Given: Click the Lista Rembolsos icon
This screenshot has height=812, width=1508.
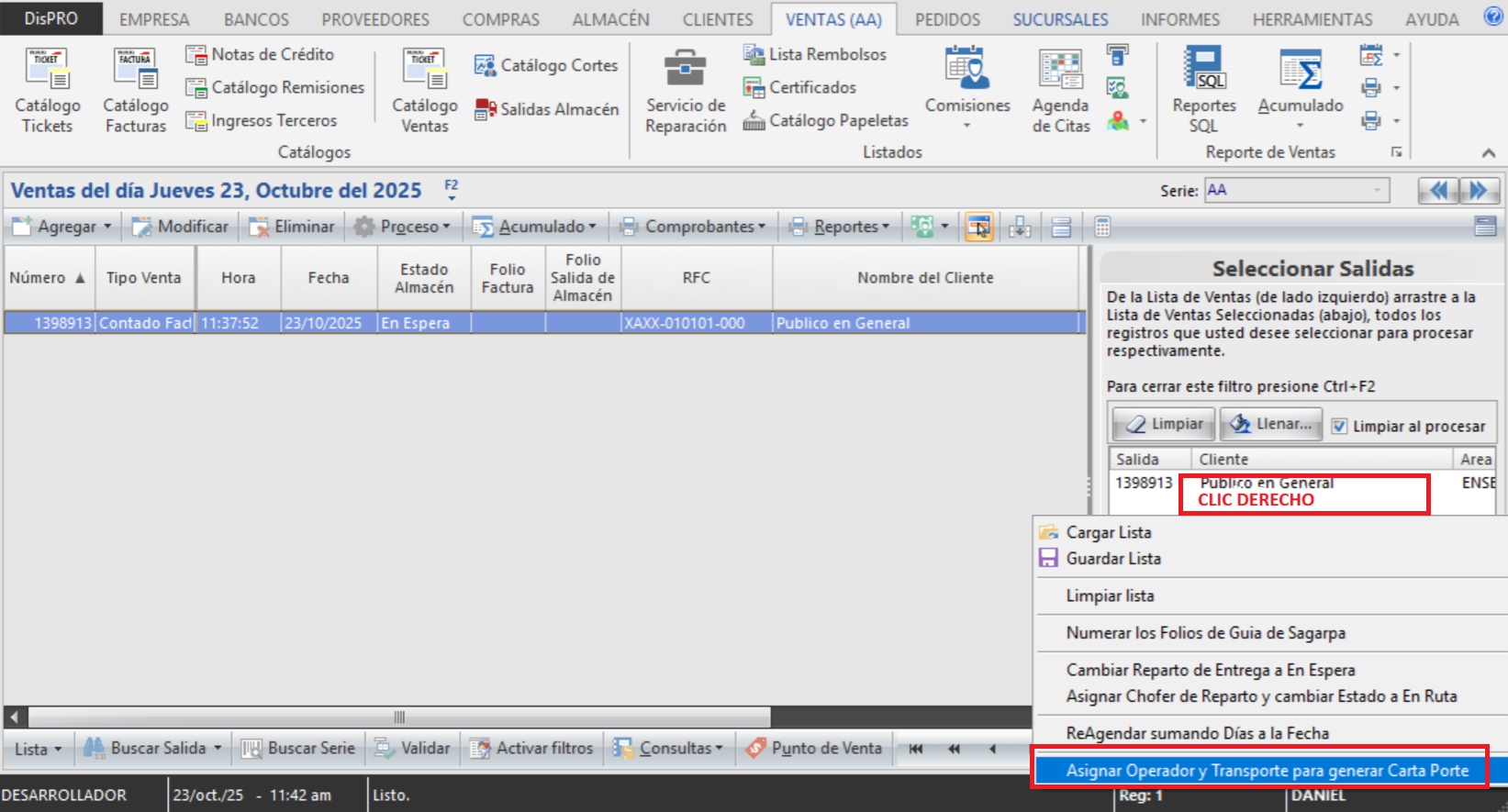Looking at the screenshot, I should (754, 55).
